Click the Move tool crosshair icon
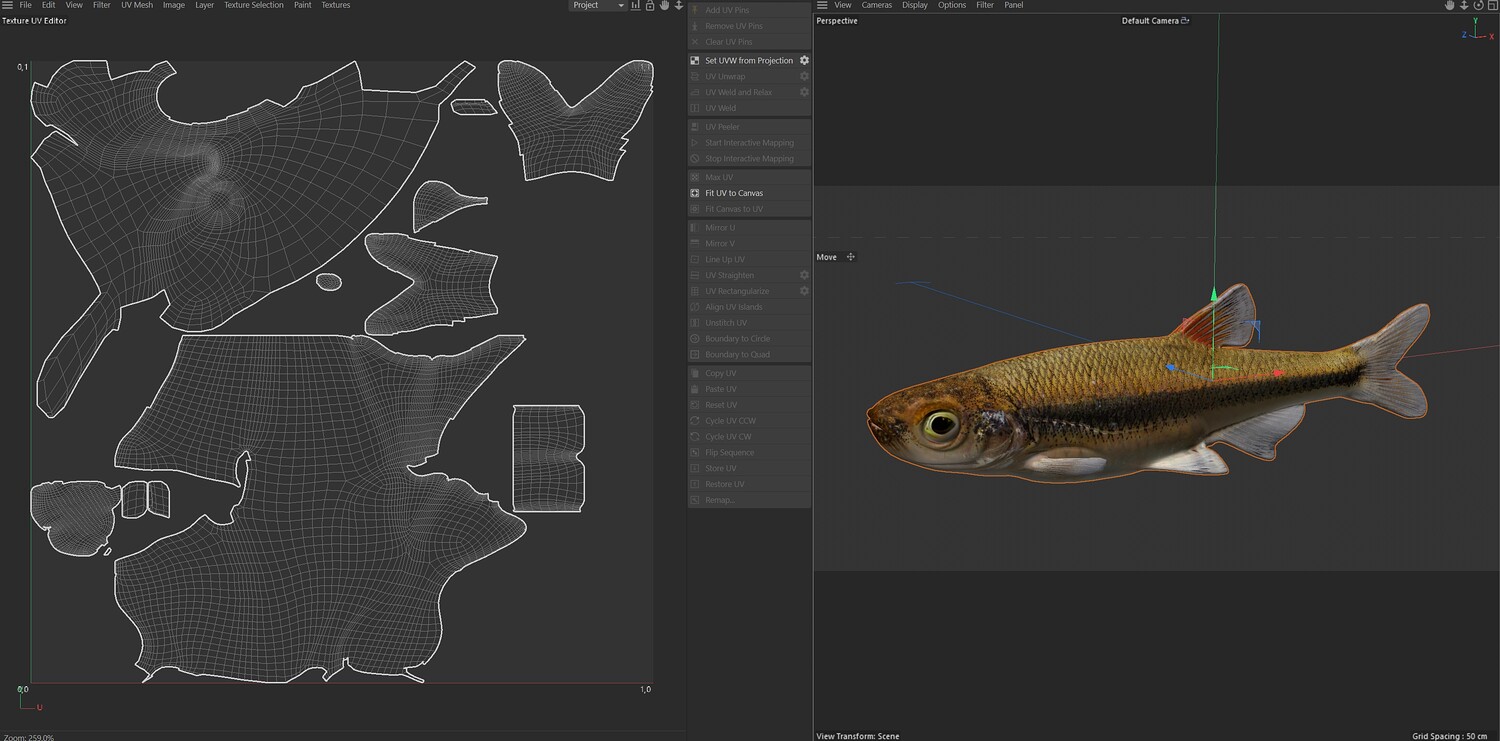The height and width of the screenshot is (741, 1500). pos(851,257)
